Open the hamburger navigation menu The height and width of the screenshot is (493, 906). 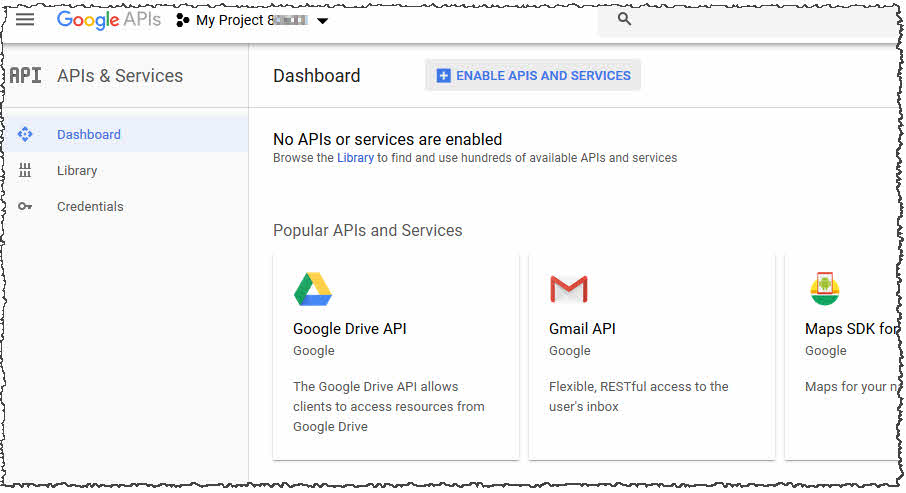[x=25, y=20]
